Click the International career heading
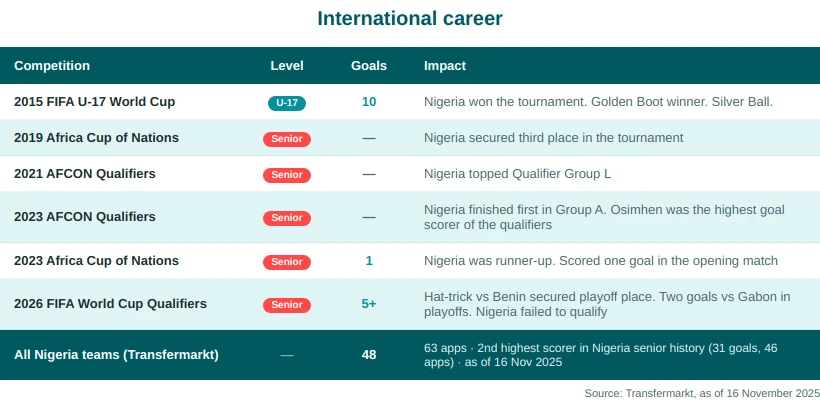 point(410,18)
